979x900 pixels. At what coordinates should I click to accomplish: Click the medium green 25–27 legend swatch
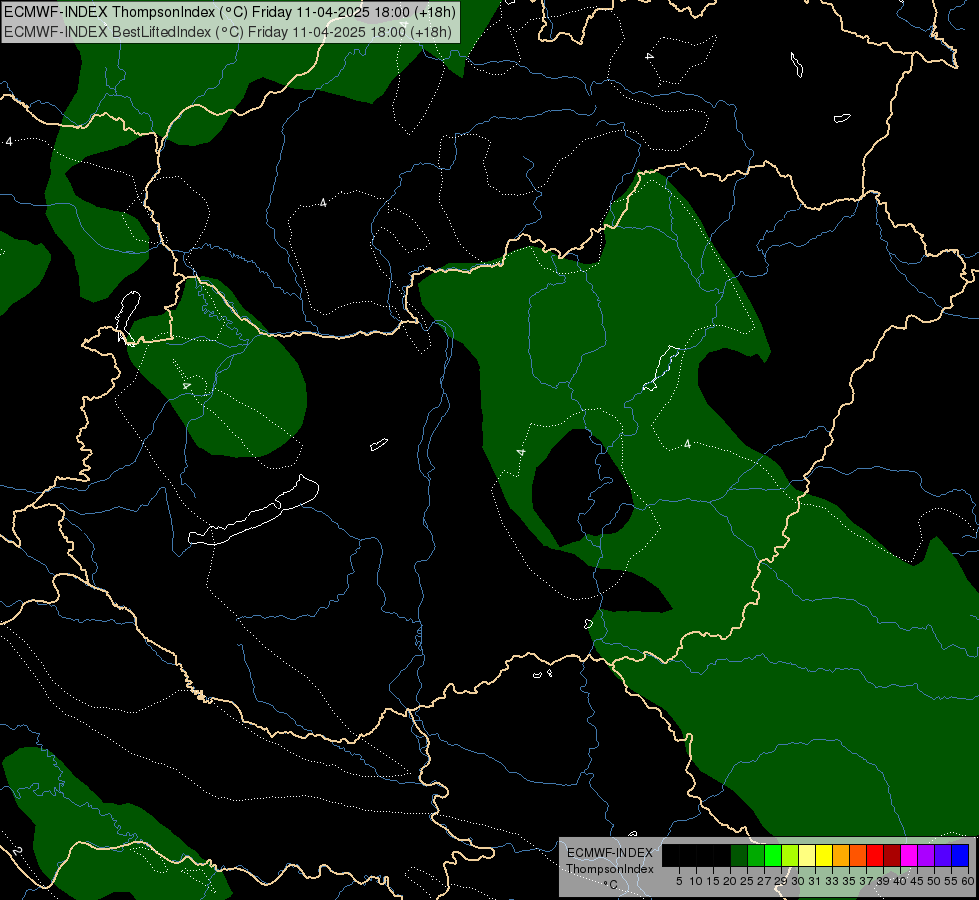tap(756, 855)
